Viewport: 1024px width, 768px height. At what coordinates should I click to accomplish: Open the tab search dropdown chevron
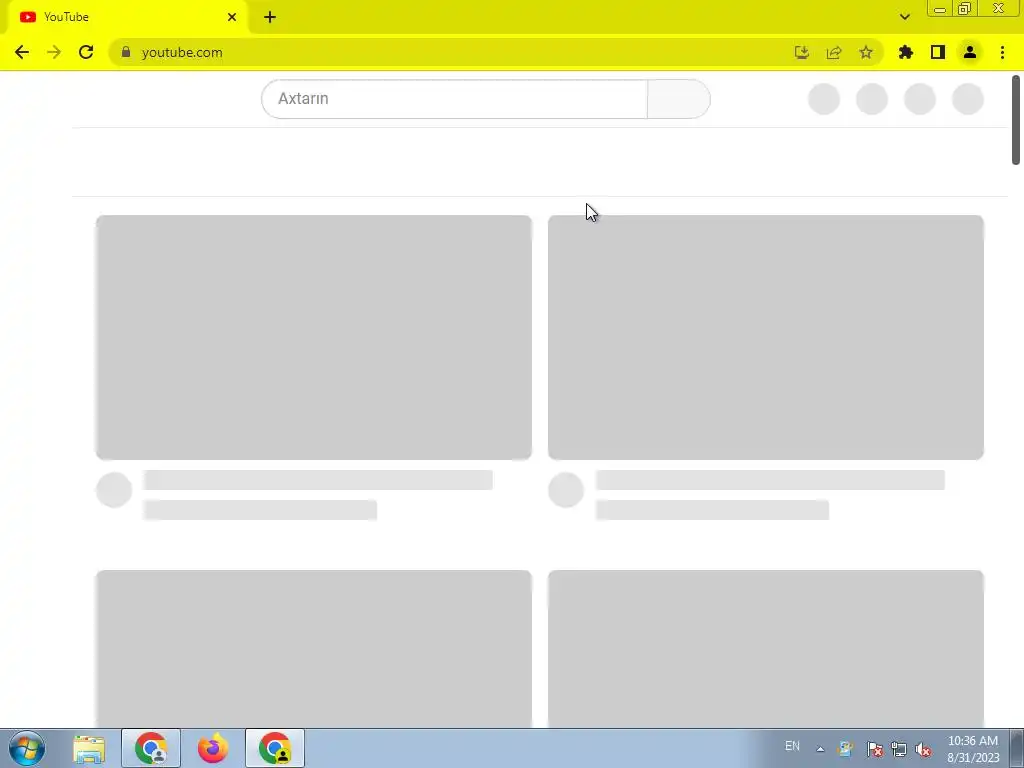click(904, 17)
